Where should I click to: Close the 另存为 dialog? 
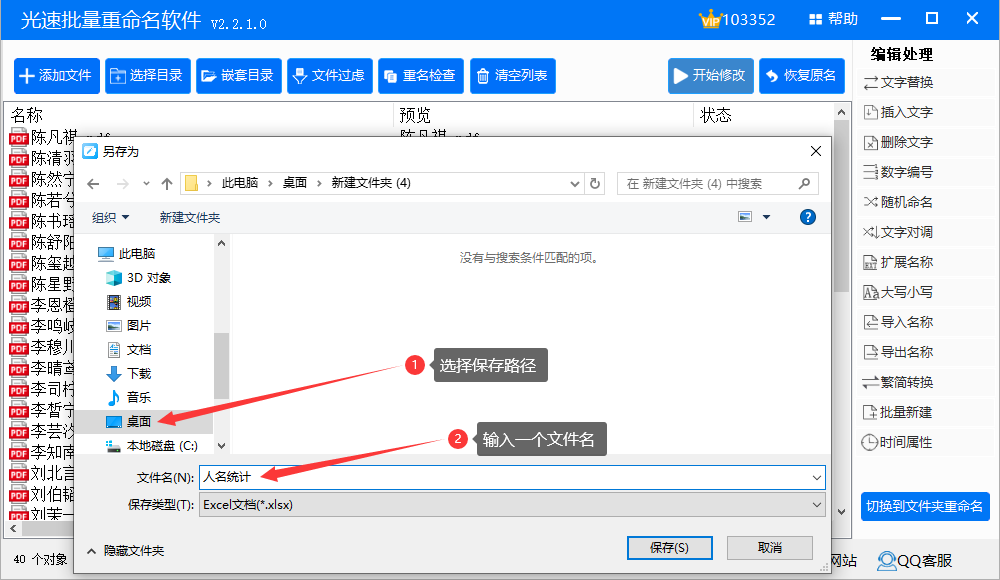(x=816, y=151)
